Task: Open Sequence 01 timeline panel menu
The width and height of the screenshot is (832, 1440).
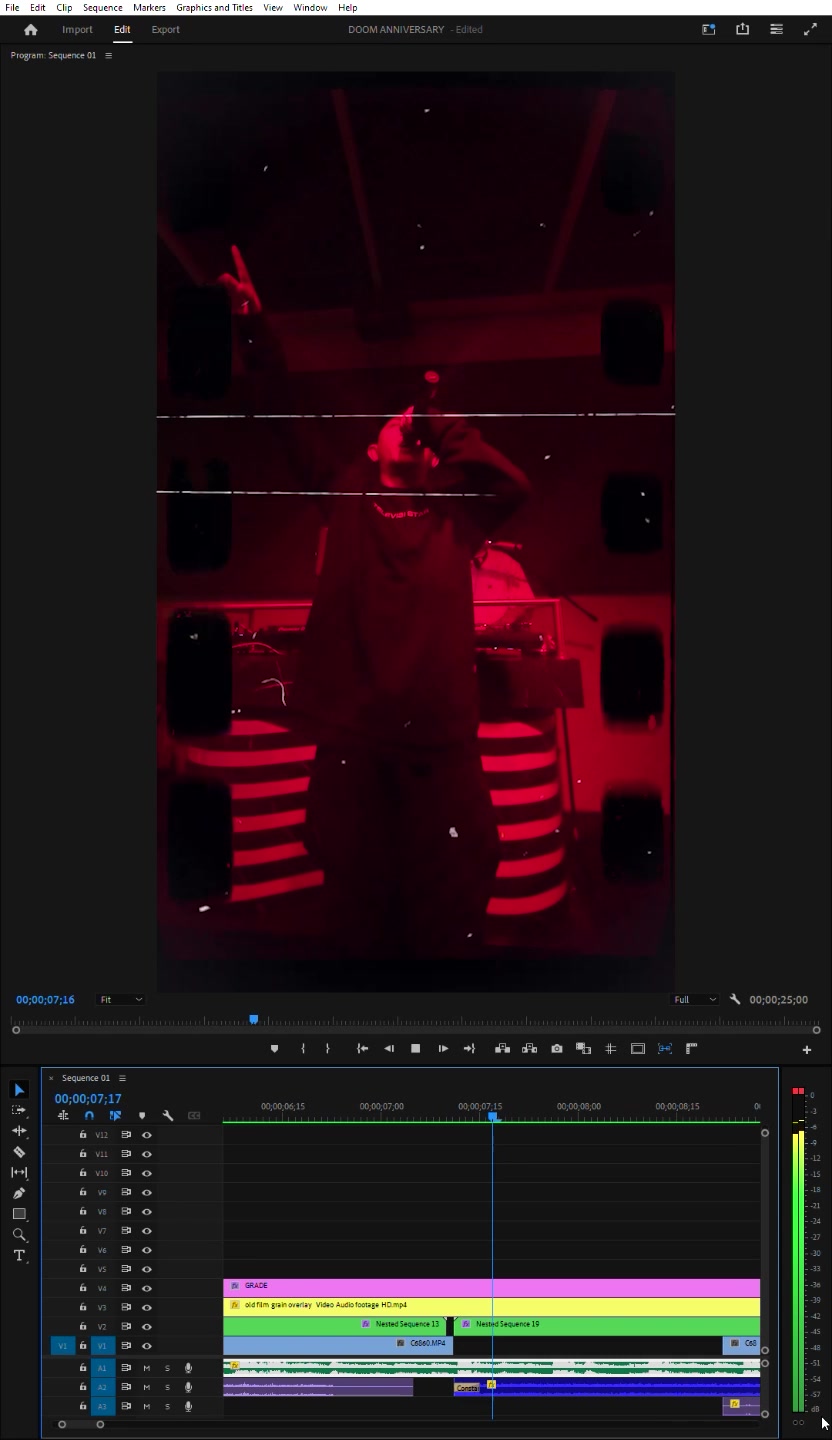Action: pos(122,1078)
